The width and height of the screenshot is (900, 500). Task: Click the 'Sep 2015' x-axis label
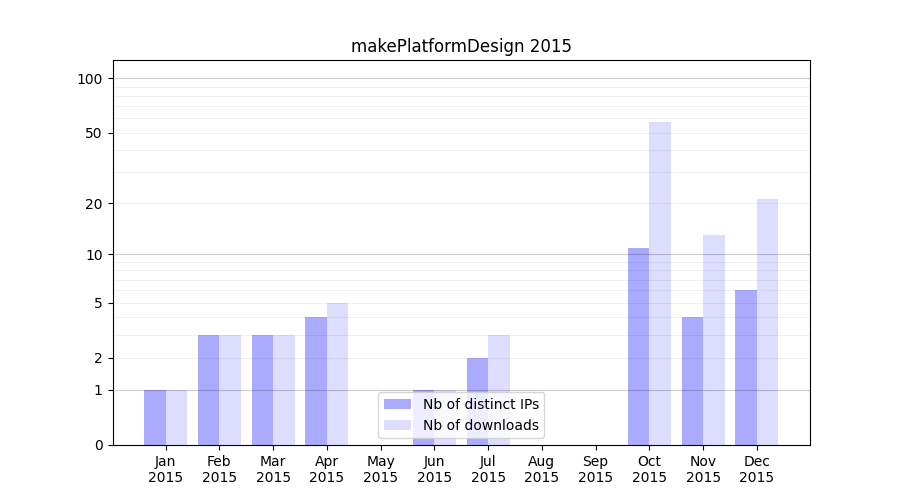(595, 469)
